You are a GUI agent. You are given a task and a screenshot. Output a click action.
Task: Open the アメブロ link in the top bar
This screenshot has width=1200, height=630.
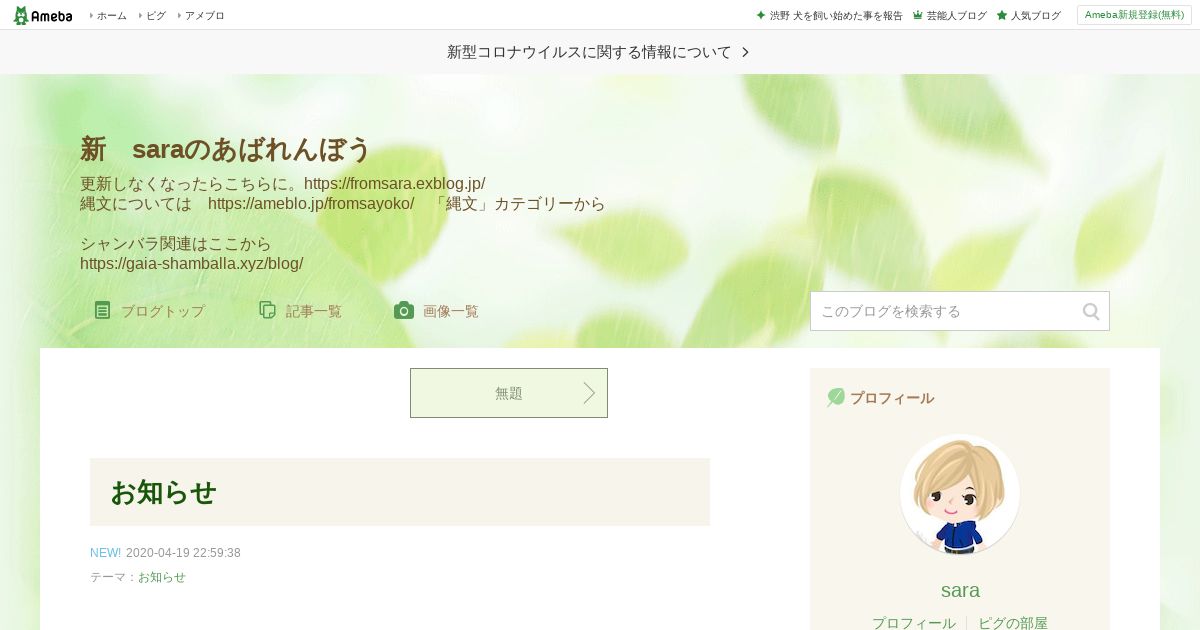coord(204,16)
